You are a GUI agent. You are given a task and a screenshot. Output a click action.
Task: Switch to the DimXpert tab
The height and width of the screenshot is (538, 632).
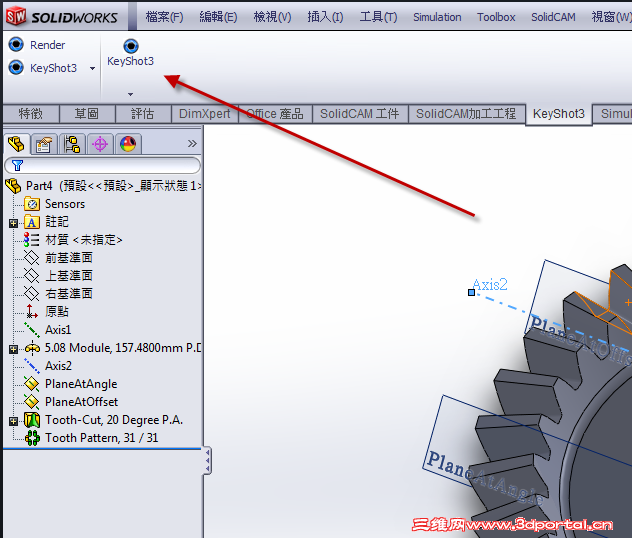pos(205,114)
